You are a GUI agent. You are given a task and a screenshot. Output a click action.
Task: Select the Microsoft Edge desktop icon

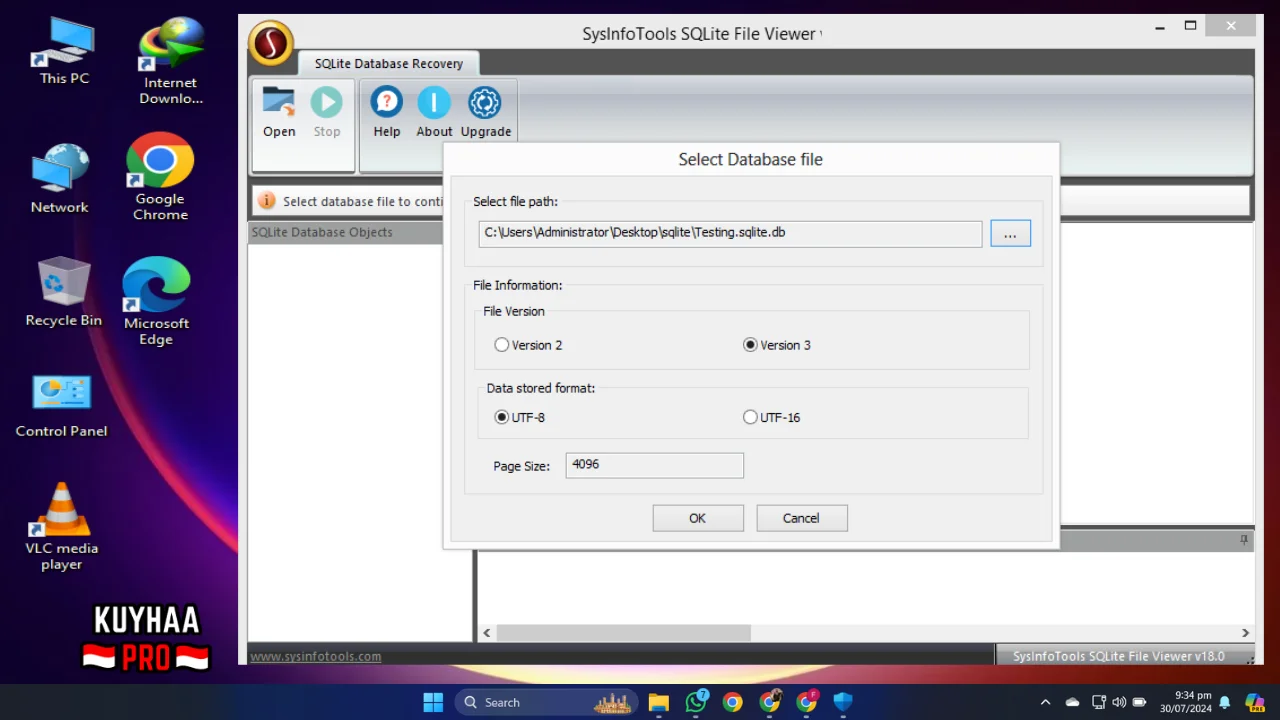tap(156, 302)
